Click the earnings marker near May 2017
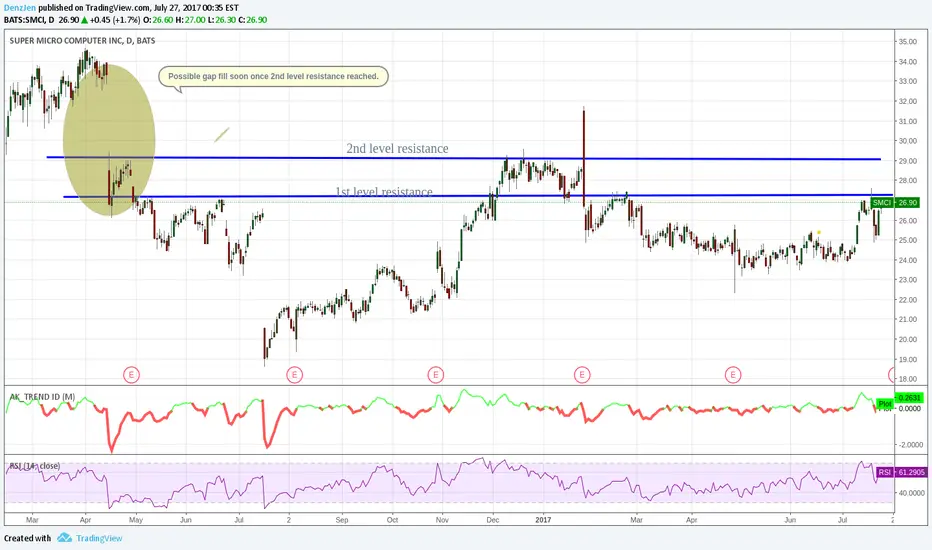 coord(733,375)
